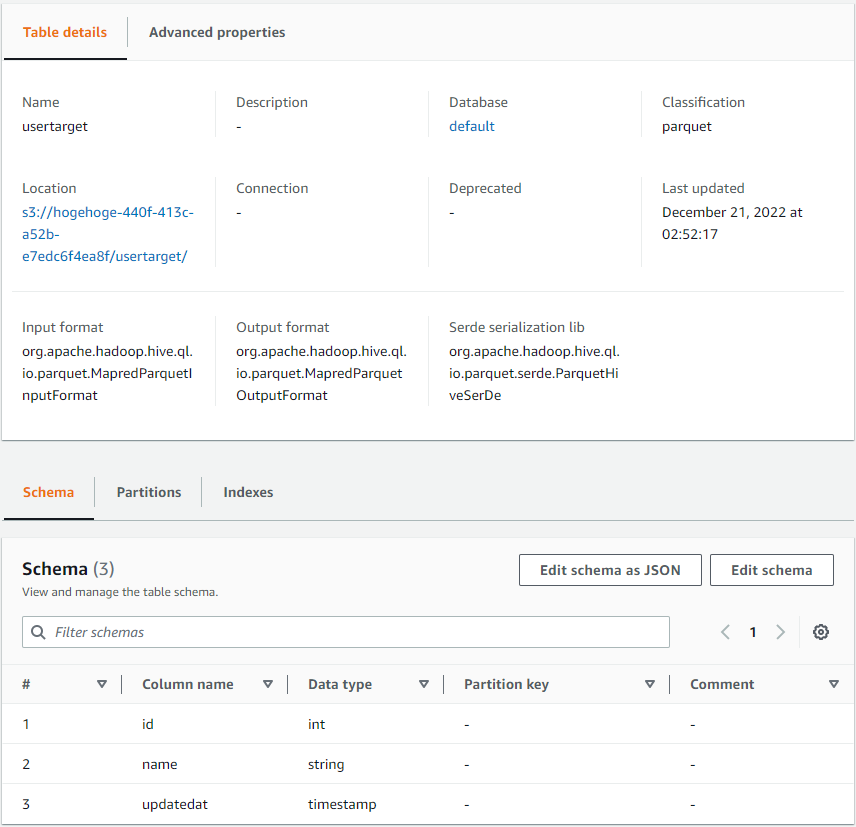Open schema preferences gear icon
This screenshot has height=827, width=856.
[821, 632]
